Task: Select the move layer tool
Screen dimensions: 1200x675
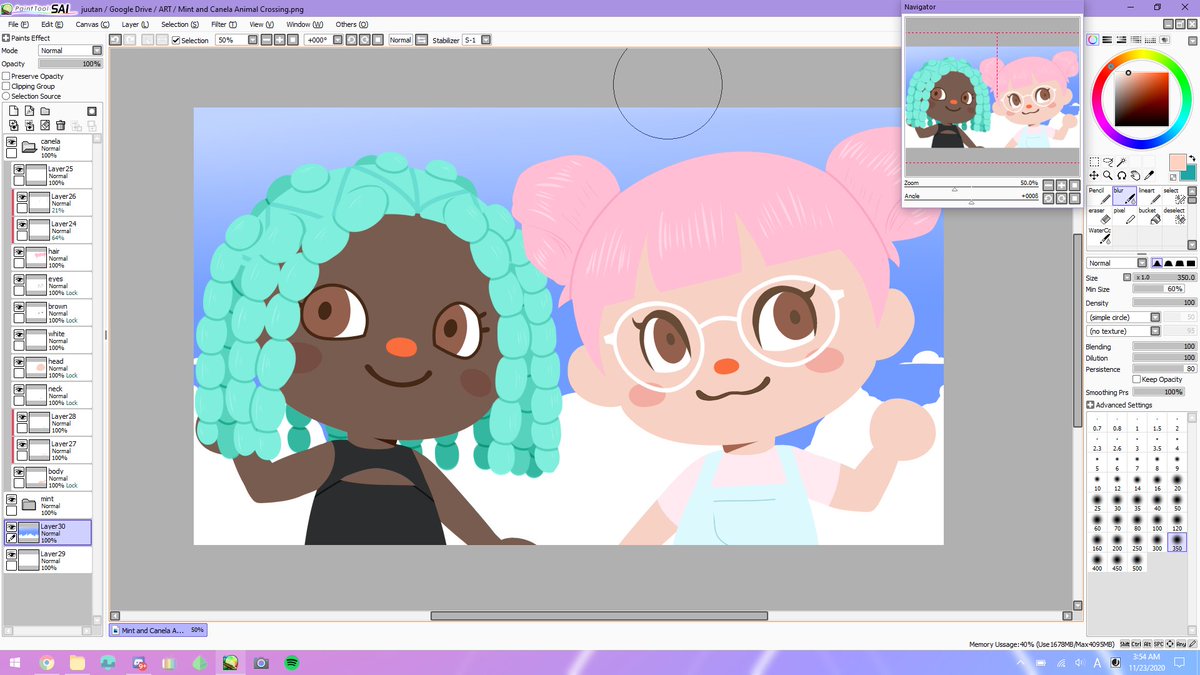Action: point(1094,175)
